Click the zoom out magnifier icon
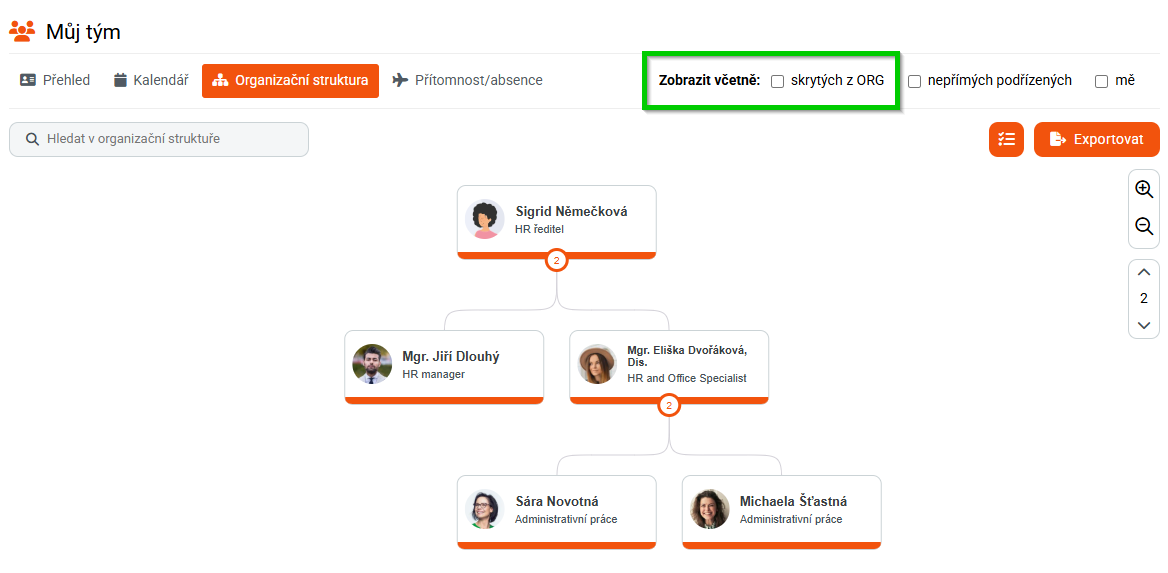 tap(1144, 227)
